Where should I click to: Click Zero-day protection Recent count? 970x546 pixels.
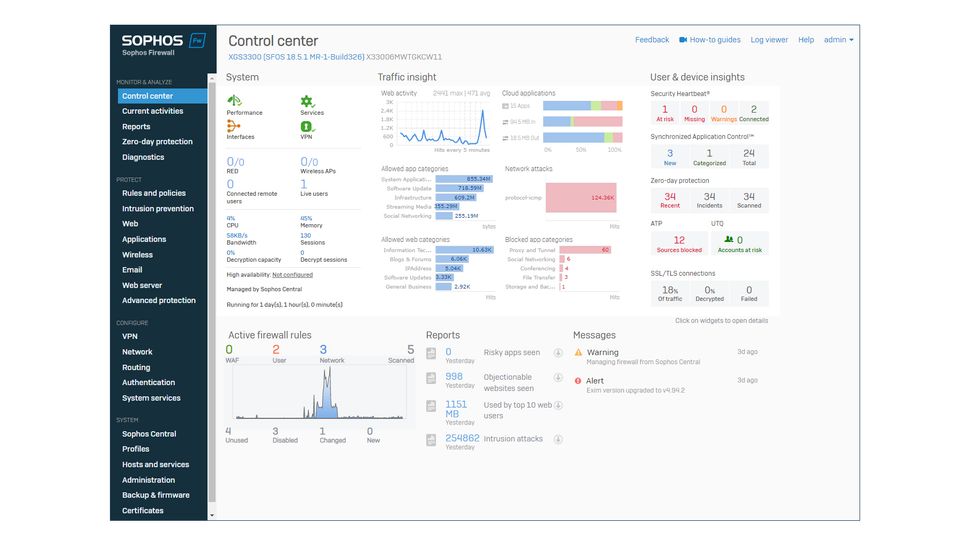point(670,200)
